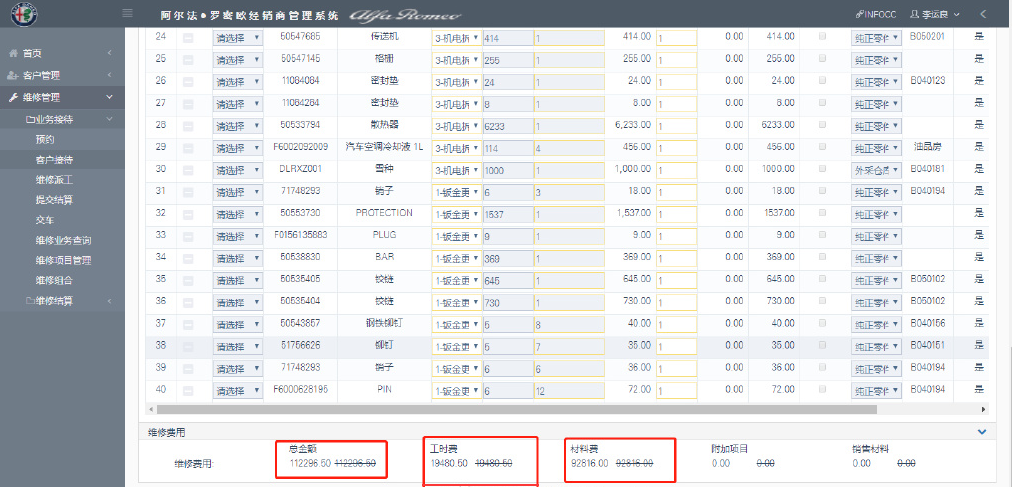Click the price field showing 1537
The height and width of the screenshot is (487, 1012).
[x=508, y=215]
